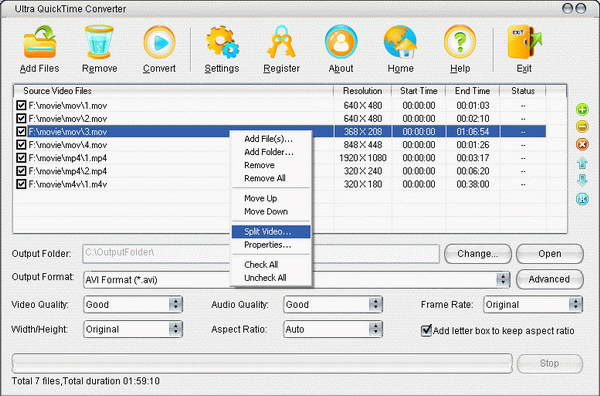Click status text Total 7 files,Total duration
The image size is (600, 396).
point(86,381)
